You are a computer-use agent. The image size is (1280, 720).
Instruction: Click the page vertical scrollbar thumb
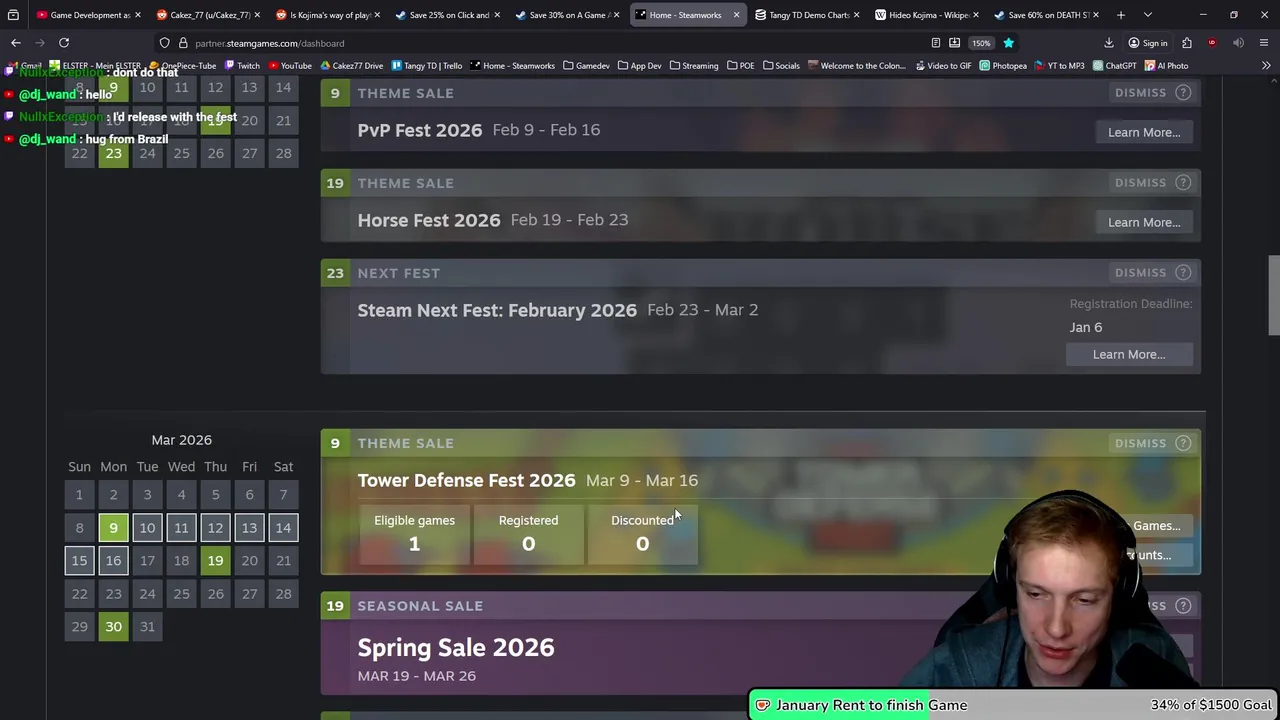coord(1273,295)
